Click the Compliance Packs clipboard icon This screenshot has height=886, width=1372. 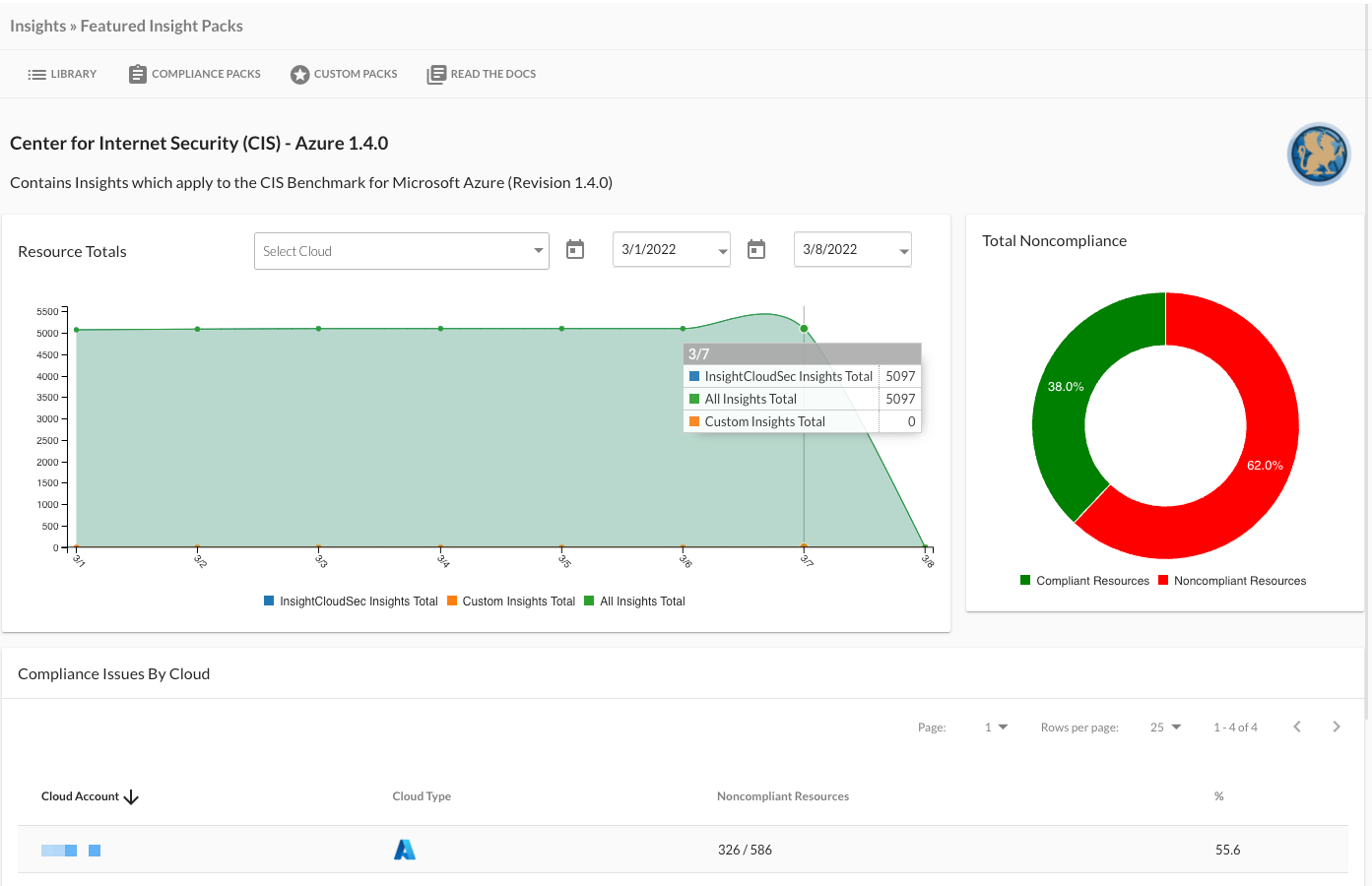138,75
